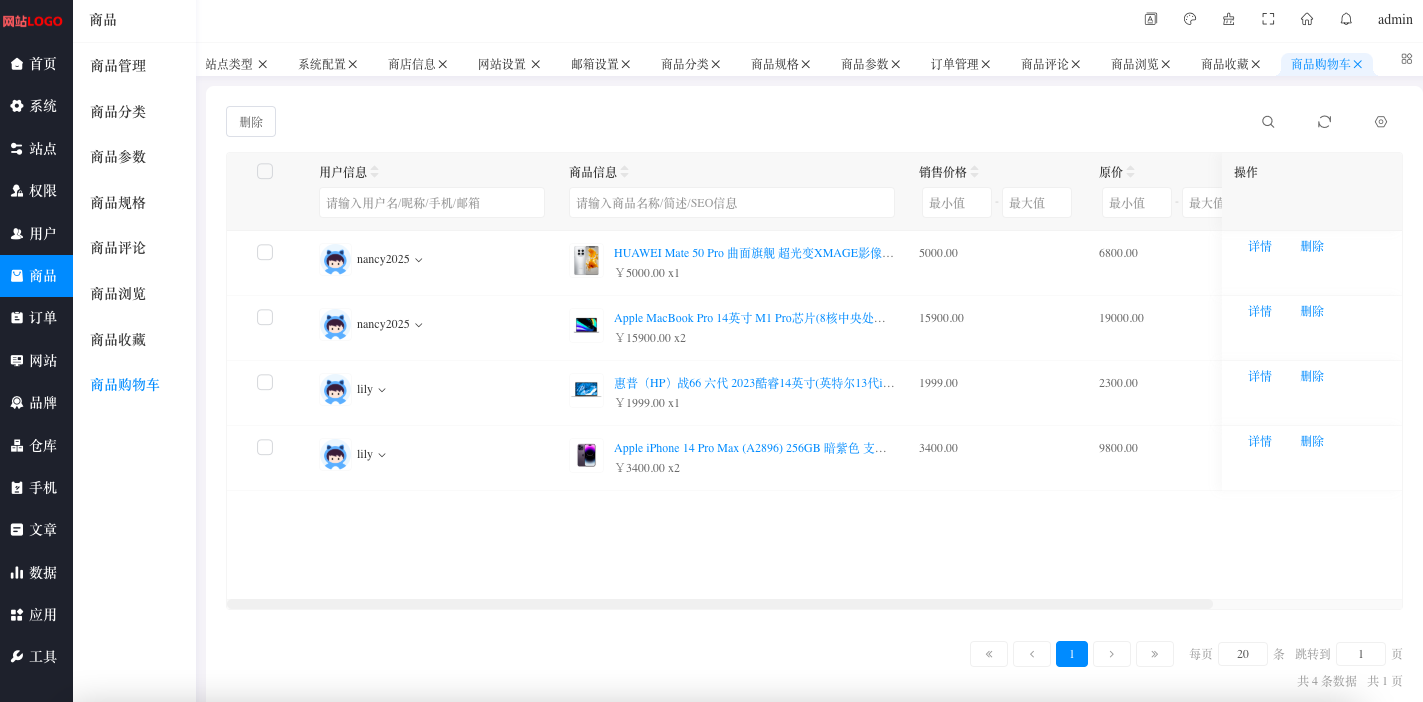Click the clear-cache broom icon
Viewport: 1423px width, 702px height.
click(x=1229, y=19)
